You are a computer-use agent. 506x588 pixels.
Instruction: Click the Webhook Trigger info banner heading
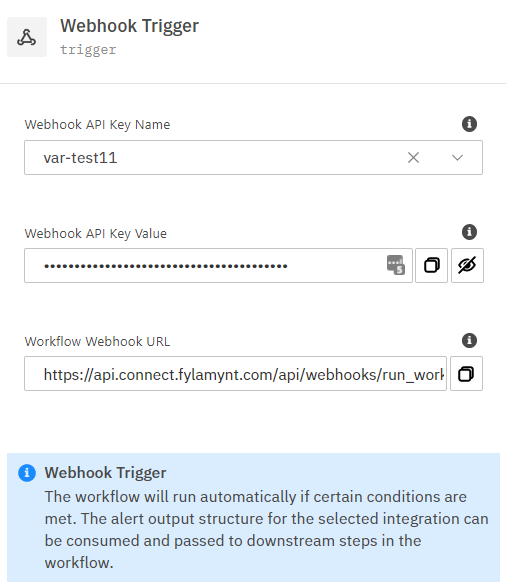coord(105,473)
